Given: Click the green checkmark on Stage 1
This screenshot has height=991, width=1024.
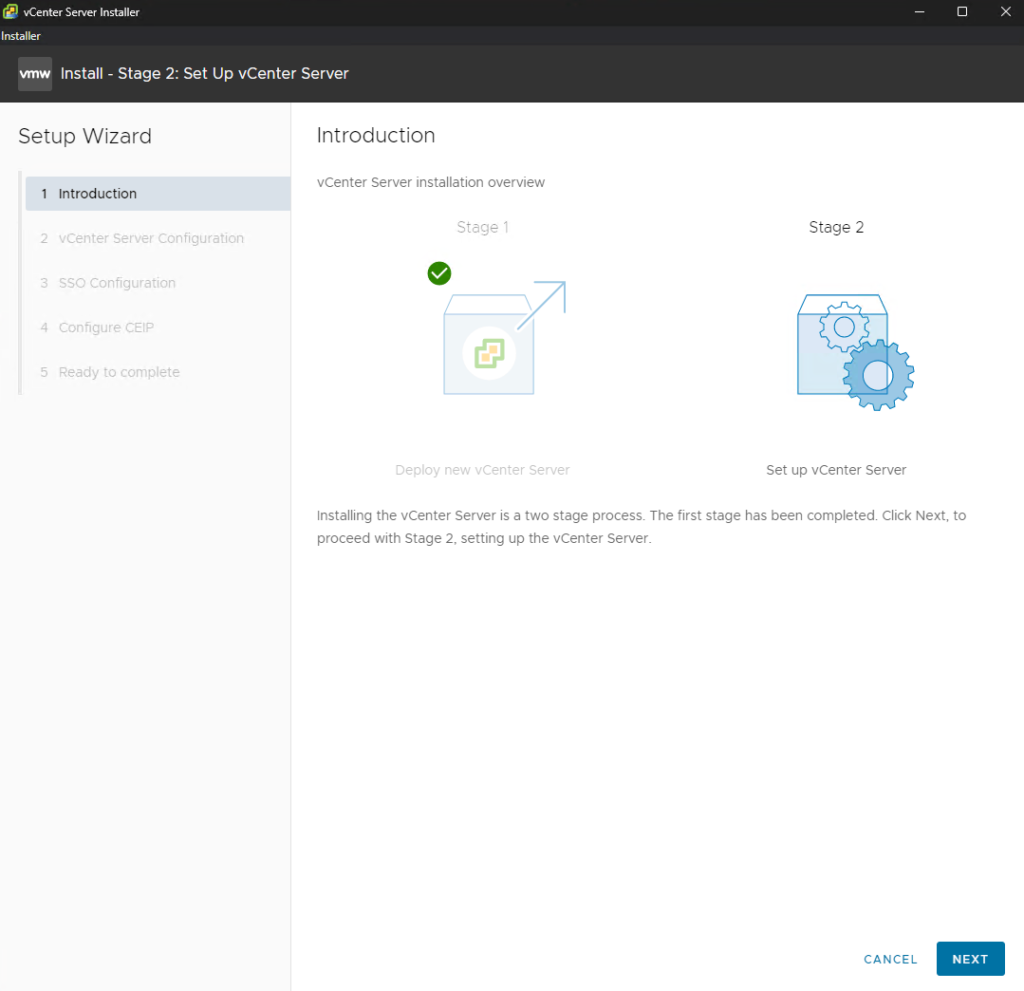Looking at the screenshot, I should click(439, 273).
